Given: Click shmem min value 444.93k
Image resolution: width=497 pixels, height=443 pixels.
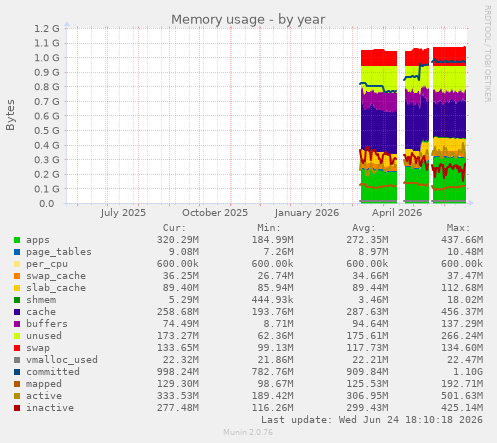Looking at the screenshot, I should (x=273, y=300).
